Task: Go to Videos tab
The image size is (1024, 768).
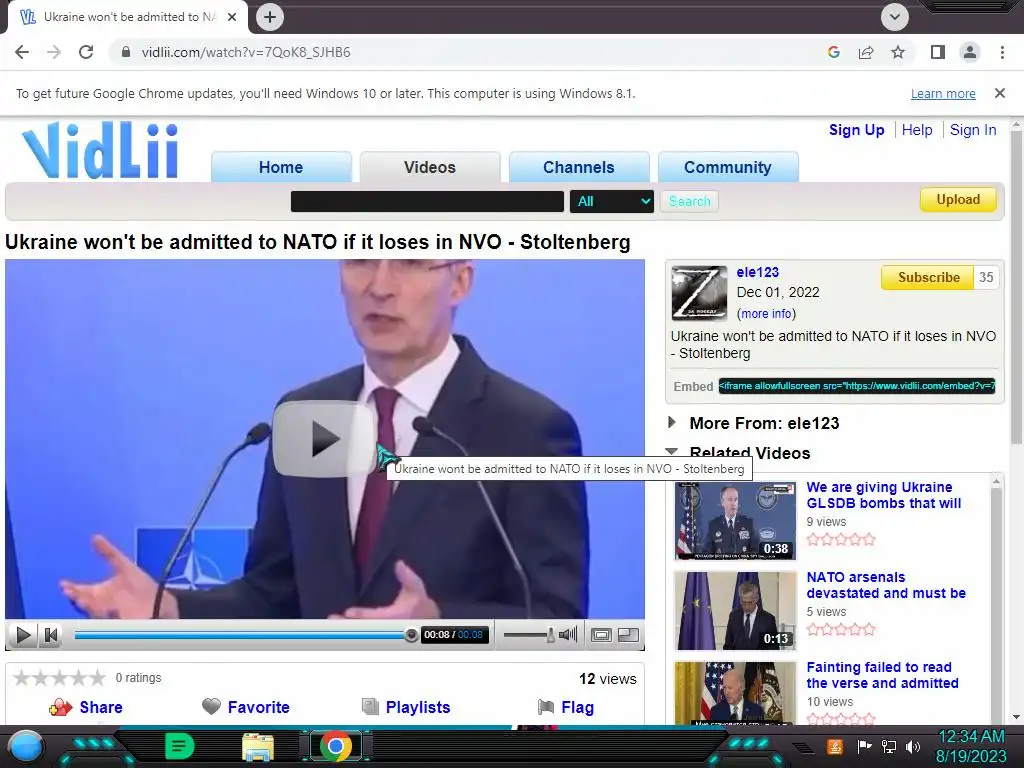Action: tap(430, 167)
